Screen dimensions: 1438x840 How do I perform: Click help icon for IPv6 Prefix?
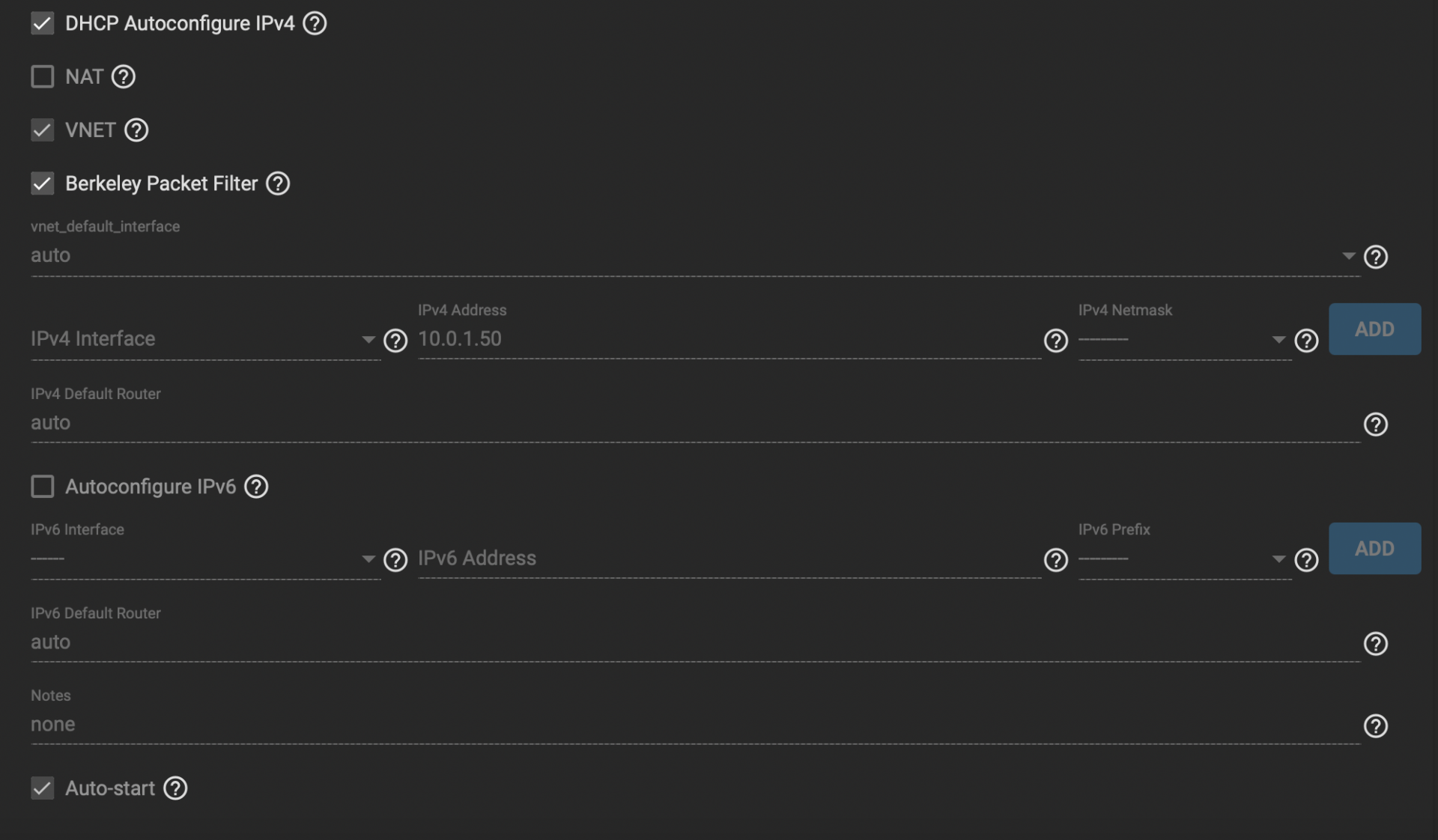pos(1306,560)
